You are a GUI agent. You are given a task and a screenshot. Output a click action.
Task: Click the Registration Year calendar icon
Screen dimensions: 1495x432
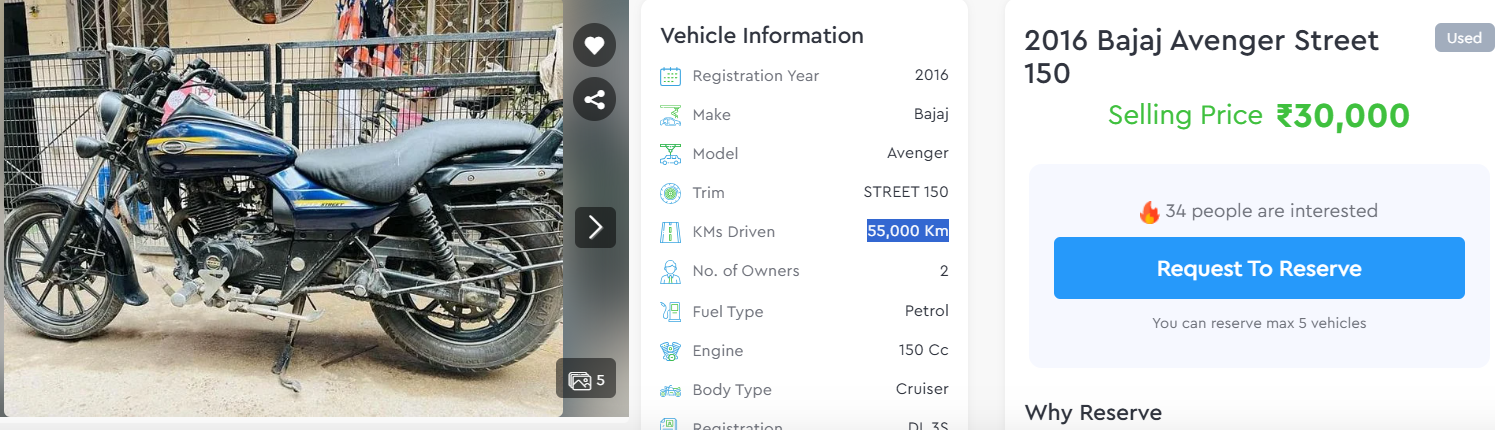coord(670,76)
